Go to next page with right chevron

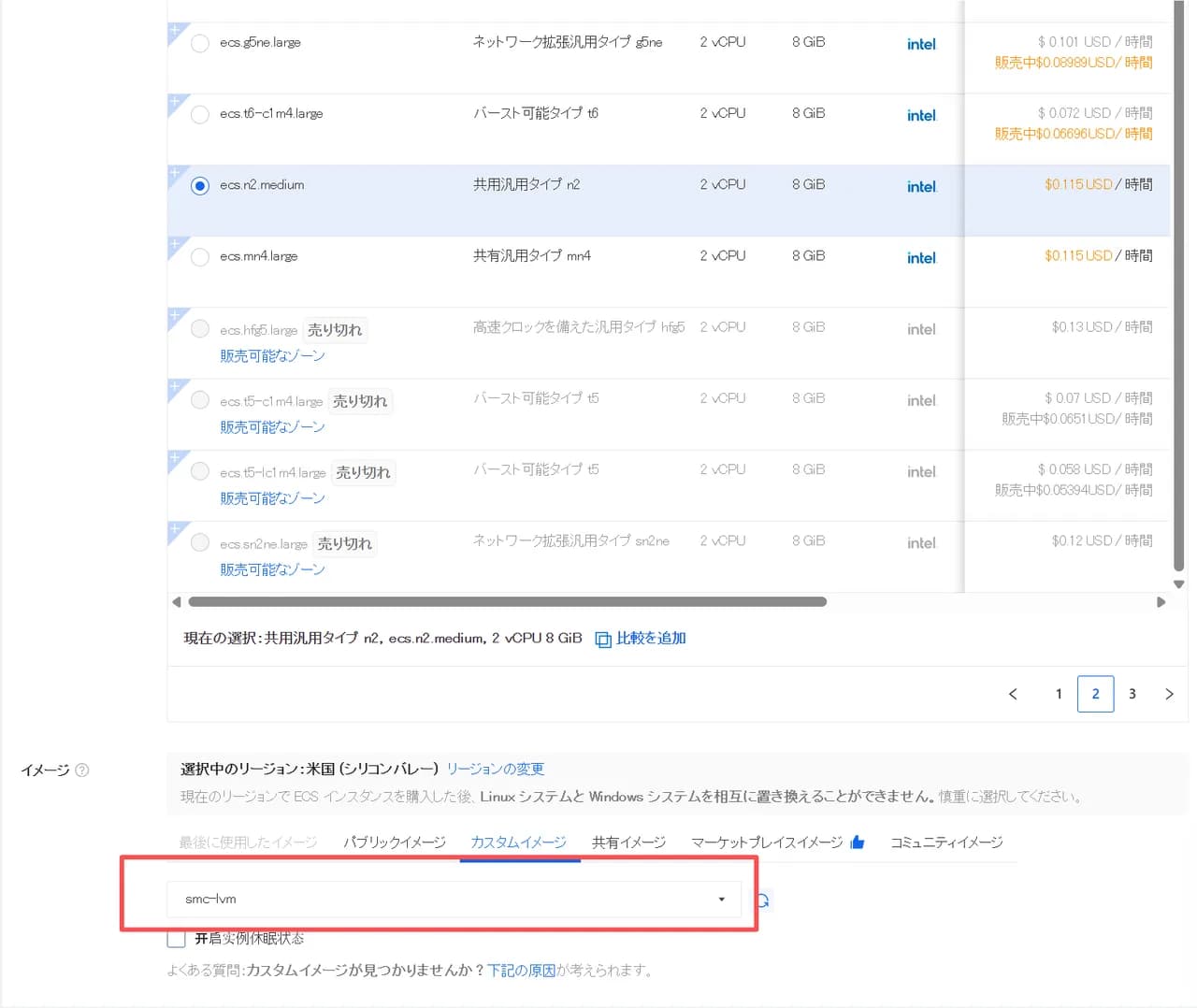(x=1169, y=694)
